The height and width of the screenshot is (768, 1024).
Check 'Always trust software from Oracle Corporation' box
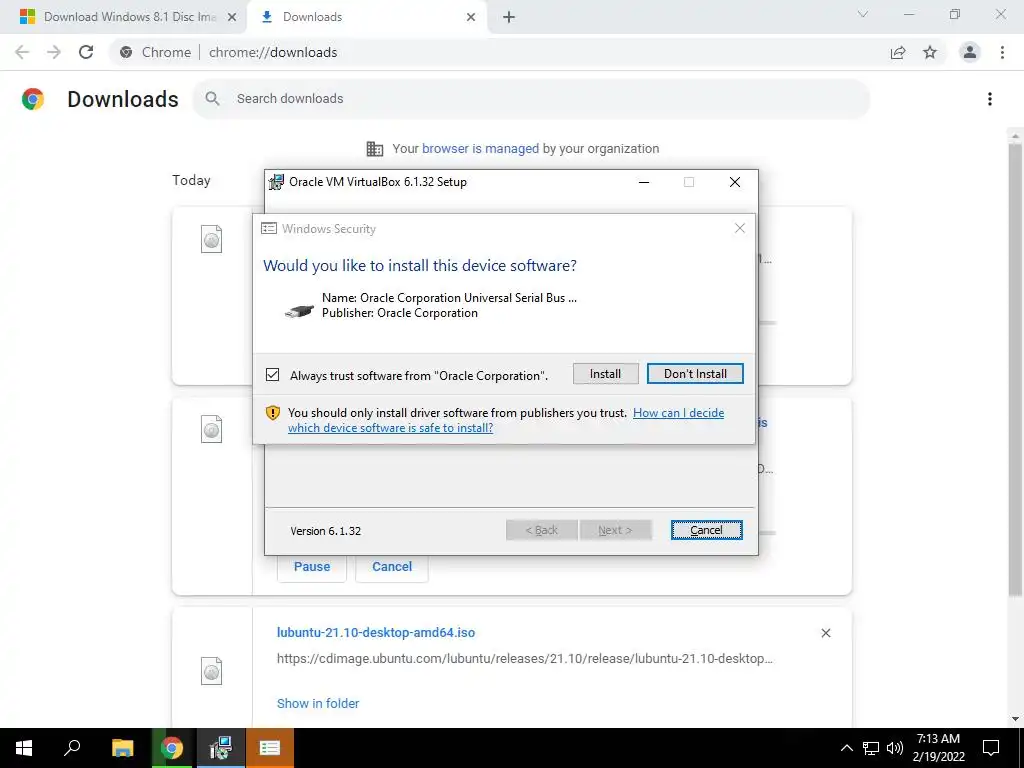(x=272, y=375)
